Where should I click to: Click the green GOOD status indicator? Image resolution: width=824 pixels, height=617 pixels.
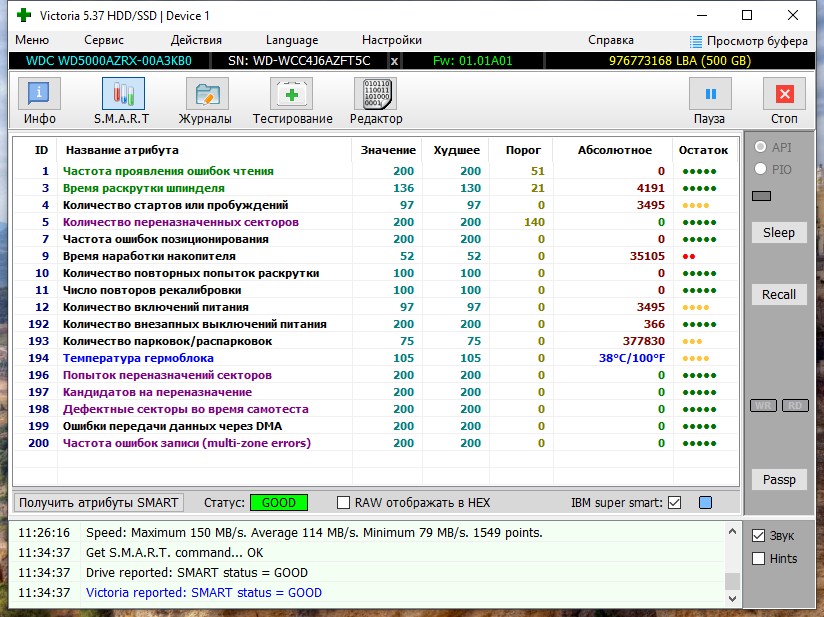[x=279, y=502]
